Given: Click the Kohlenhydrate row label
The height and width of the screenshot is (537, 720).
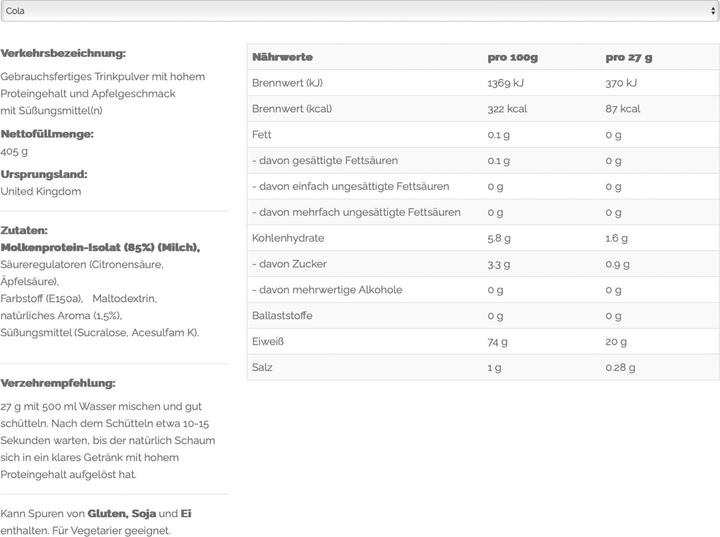Looking at the screenshot, I should pyautogui.click(x=288, y=238).
